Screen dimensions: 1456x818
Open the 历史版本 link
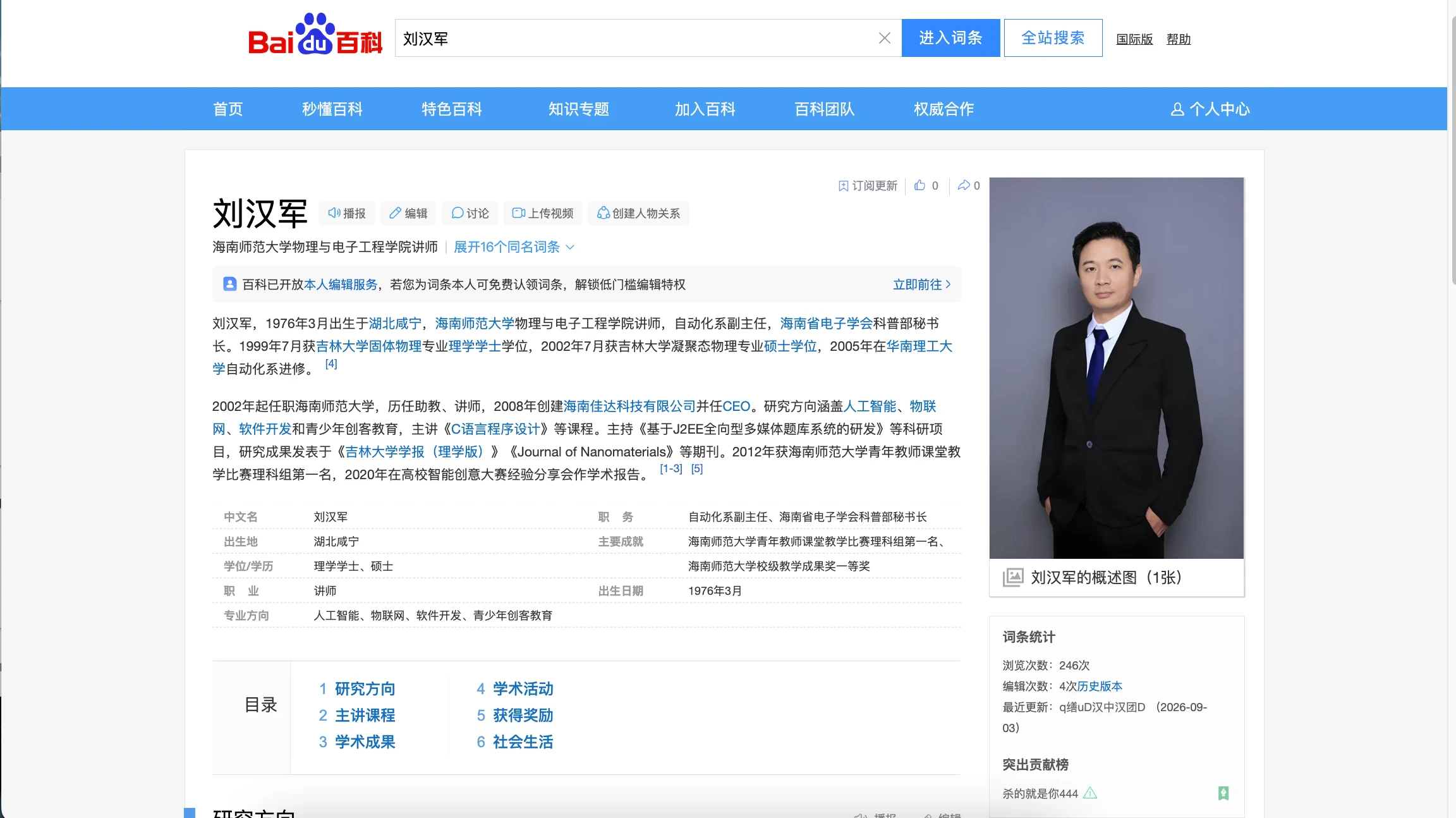coord(1100,687)
